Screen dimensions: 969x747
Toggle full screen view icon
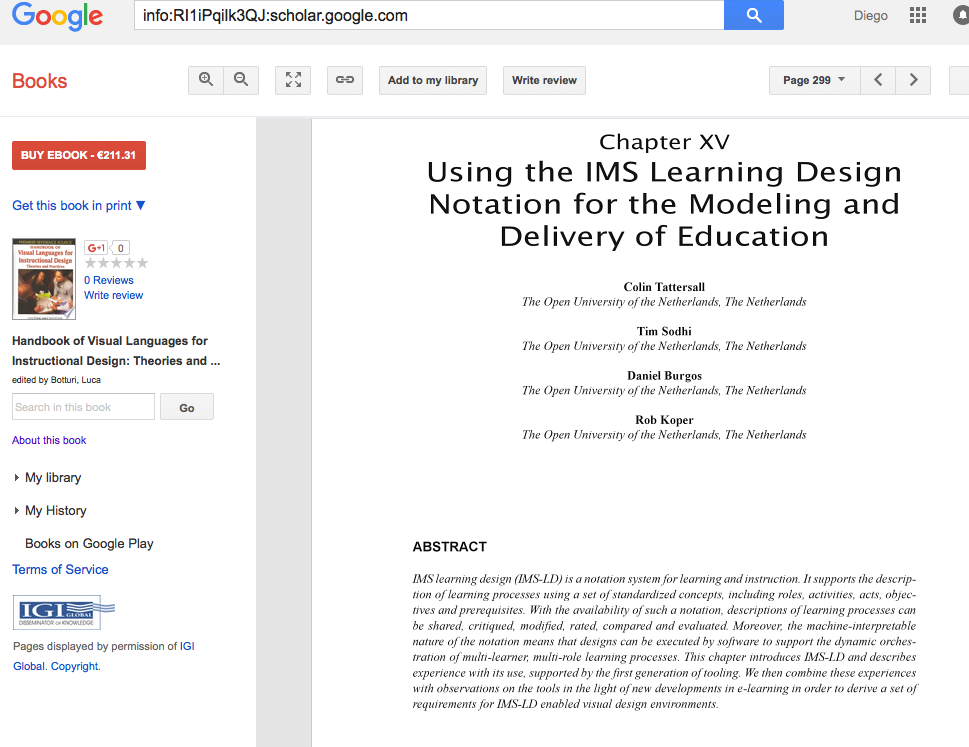293,80
